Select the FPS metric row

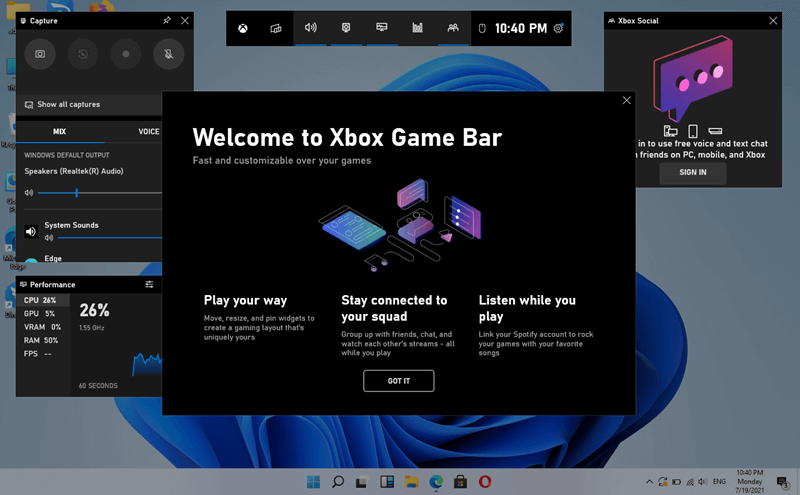[43, 353]
